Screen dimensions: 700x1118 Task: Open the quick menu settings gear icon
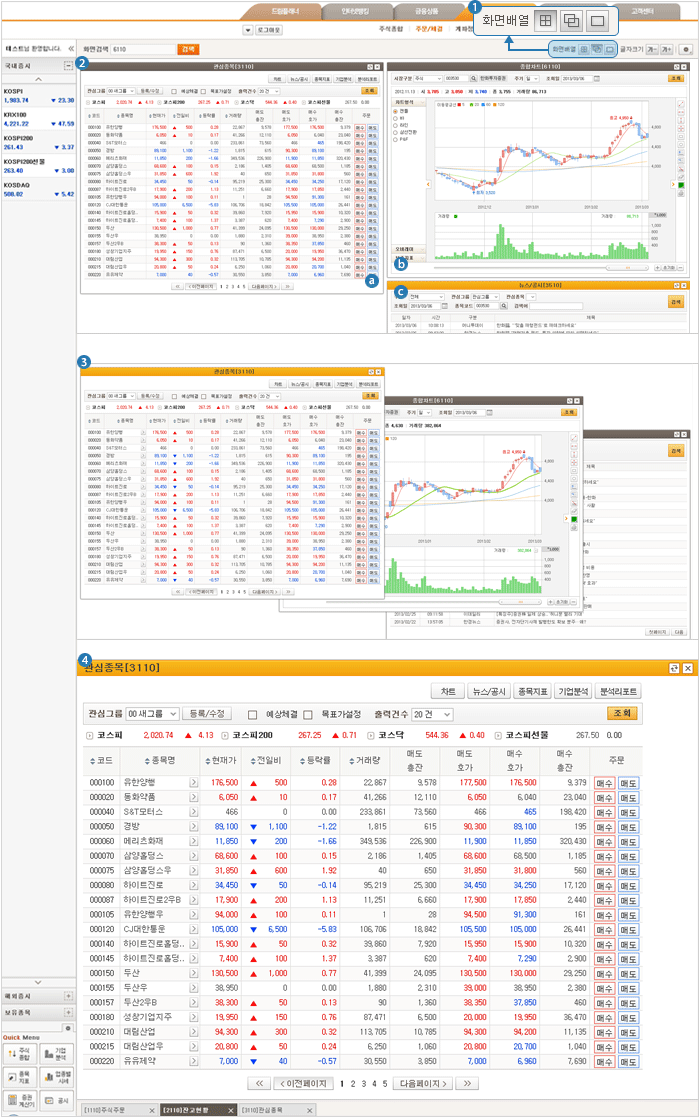[x=68, y=1028]
